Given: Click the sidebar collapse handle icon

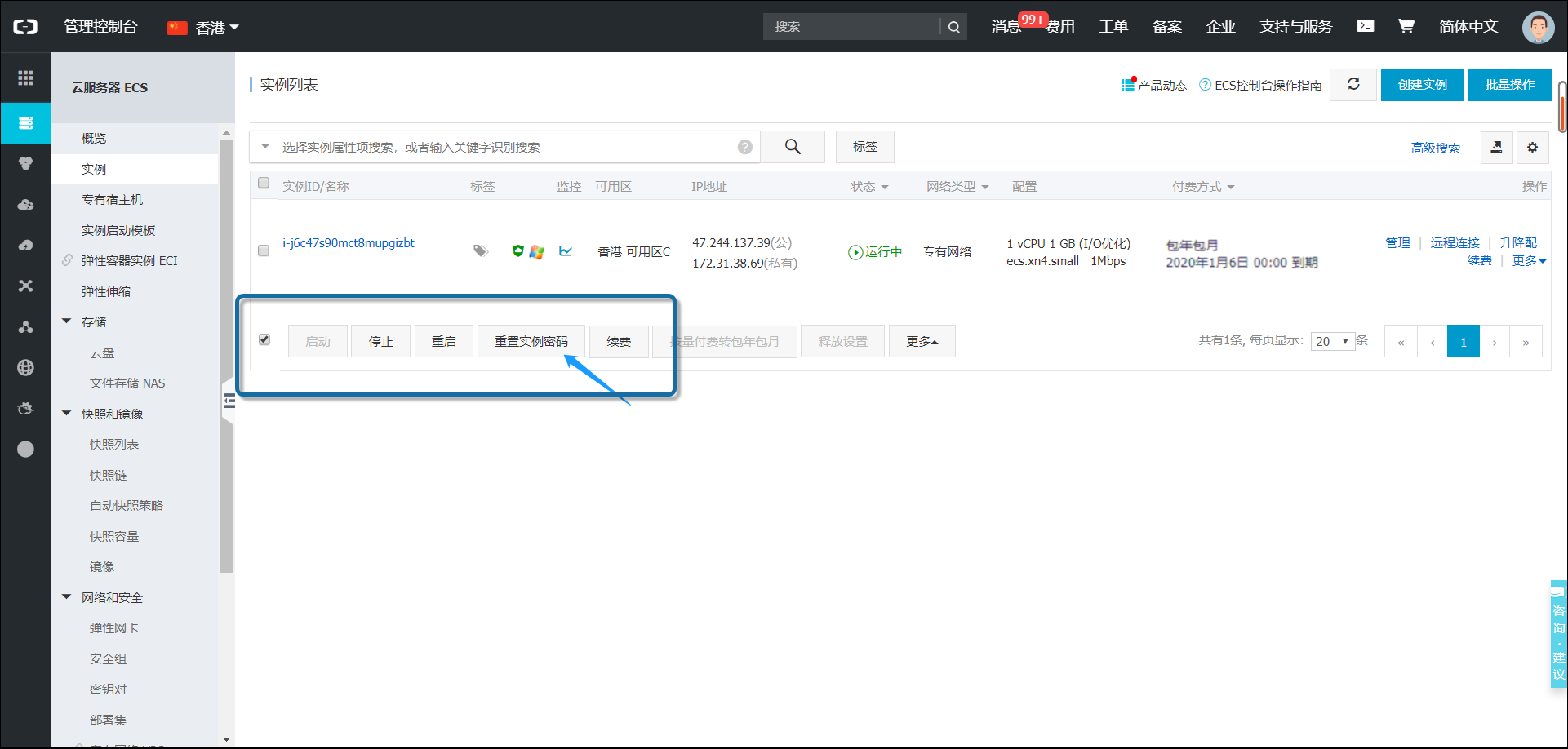Looking at the screenshot, I should point(229,401).
